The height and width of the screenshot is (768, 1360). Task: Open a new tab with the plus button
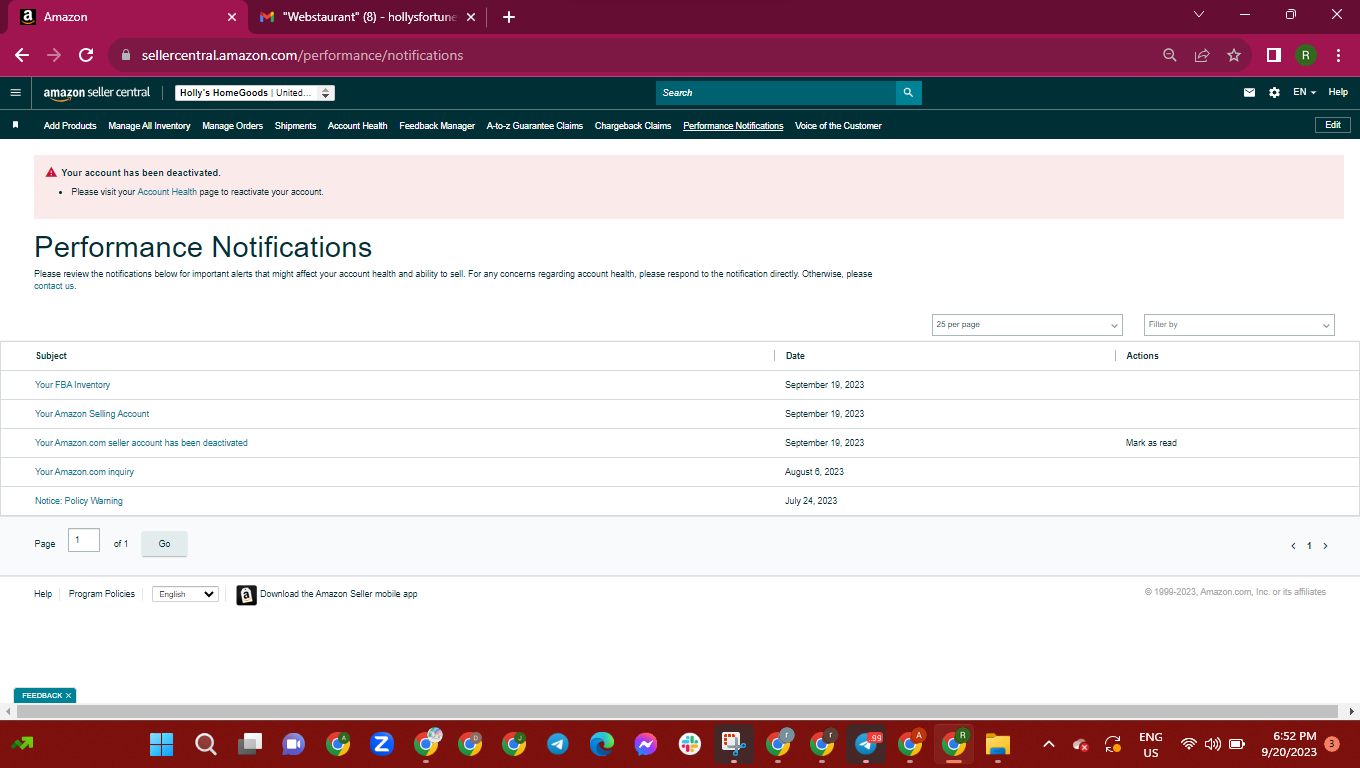click(x=509, y=17)
